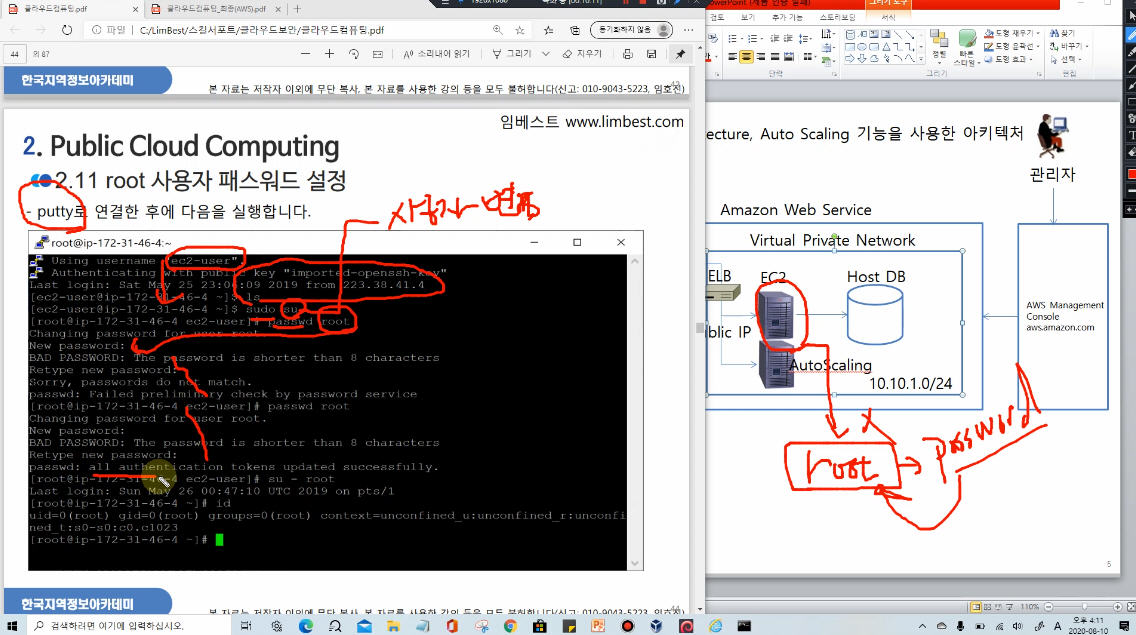Open the 도형 효과 shape effects dropdown
The image size is (1136, 635).
[1009, 59]
